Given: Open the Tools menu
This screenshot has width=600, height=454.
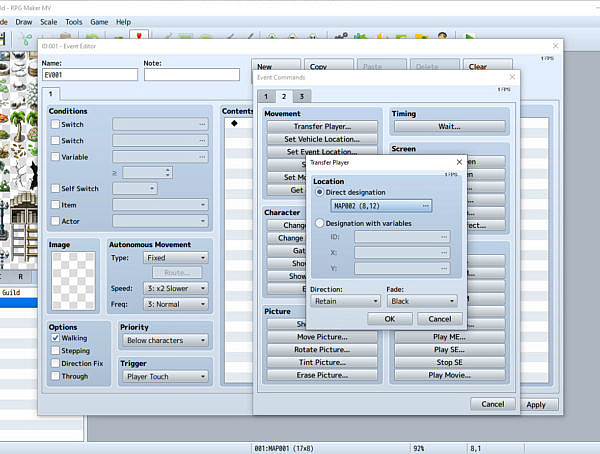Looking at the screenshot, I should (74, 21).
